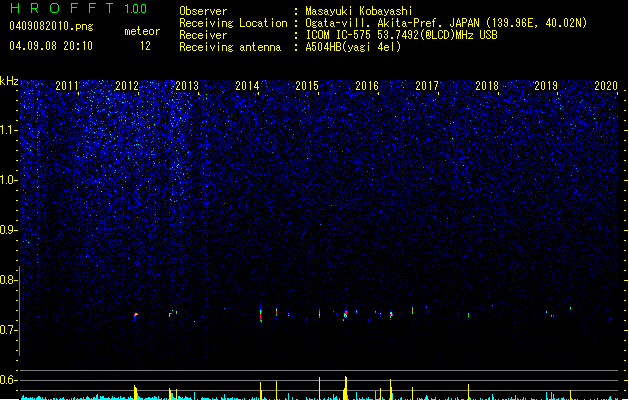This screenshot has height=400, width=629.
Task: Click time marker 2012
Action: tap(127, 86)
